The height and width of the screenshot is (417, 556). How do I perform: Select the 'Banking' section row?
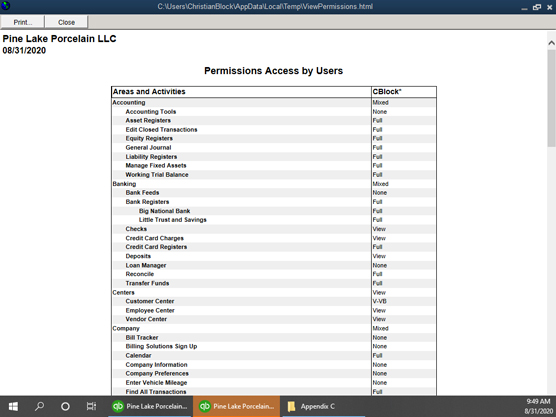(274, 184)
